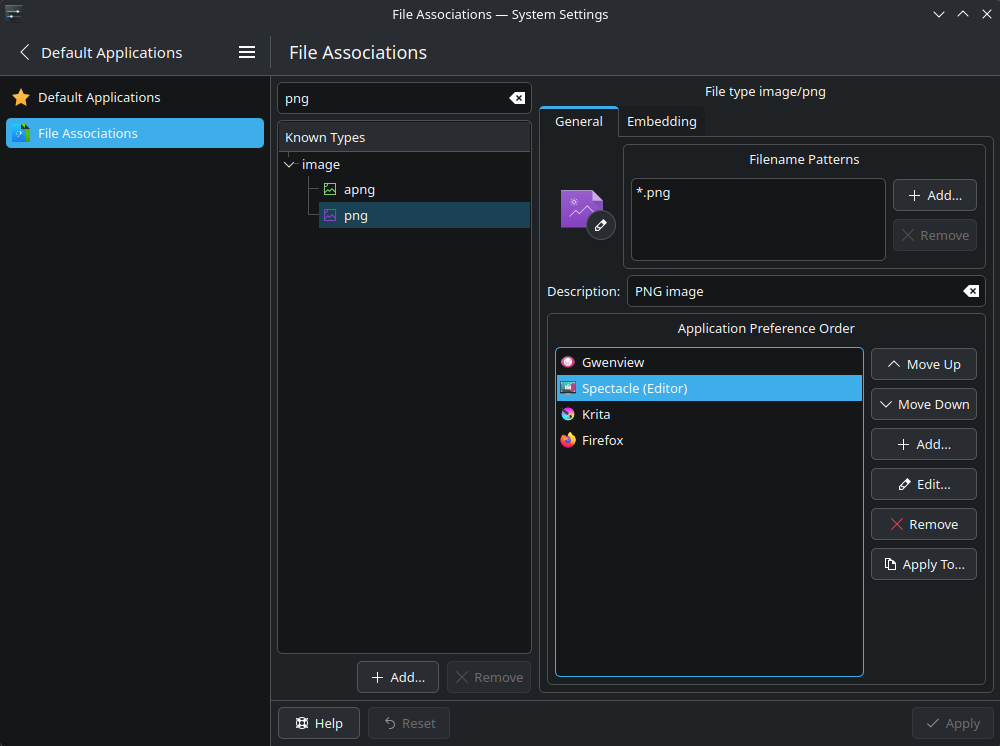Open the General tab
Screen dimensions: 1000x746
pyautogui.click(x=578, y=121)
